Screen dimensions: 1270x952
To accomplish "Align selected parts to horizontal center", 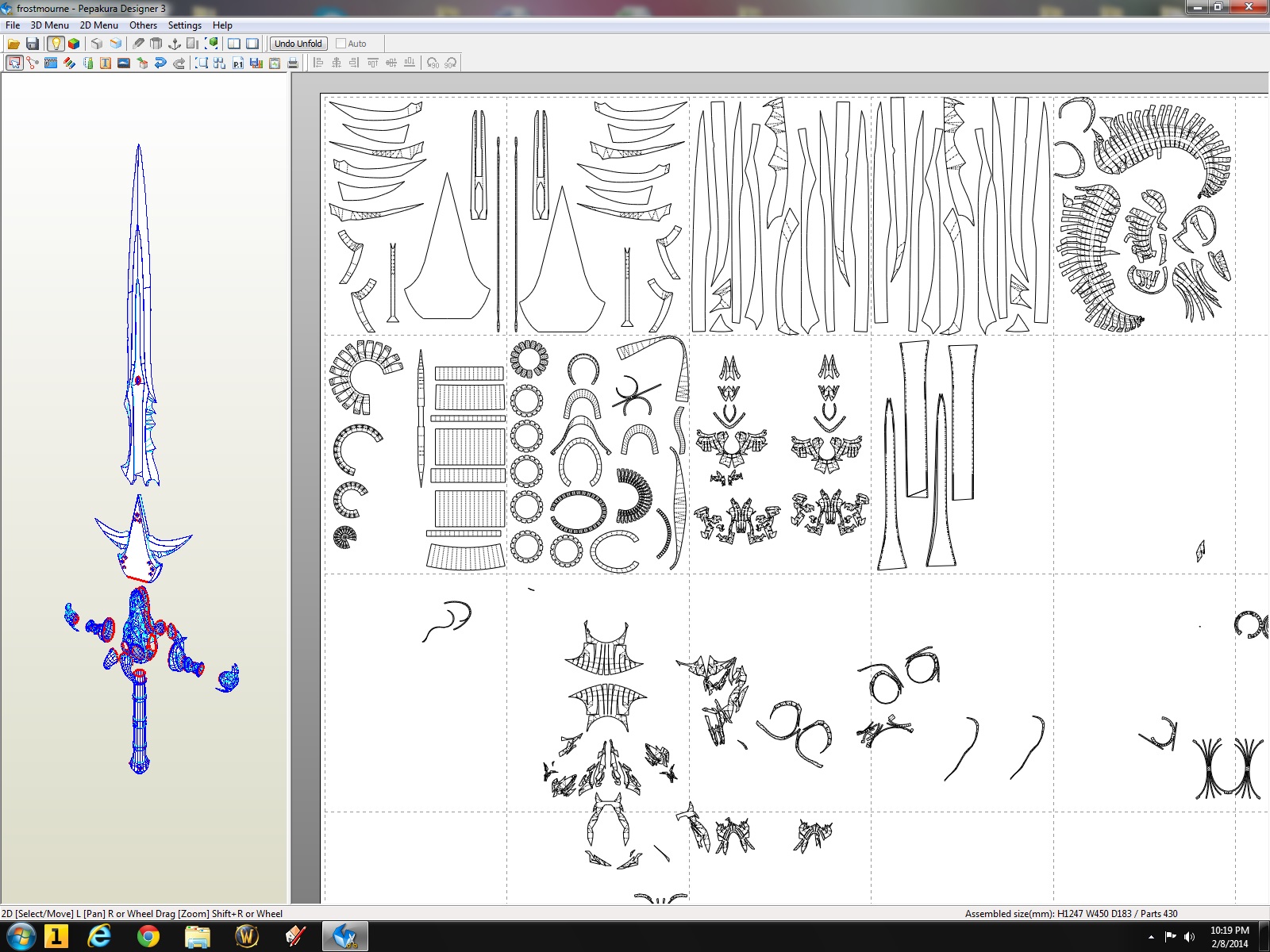I will (x=337, y=63).
